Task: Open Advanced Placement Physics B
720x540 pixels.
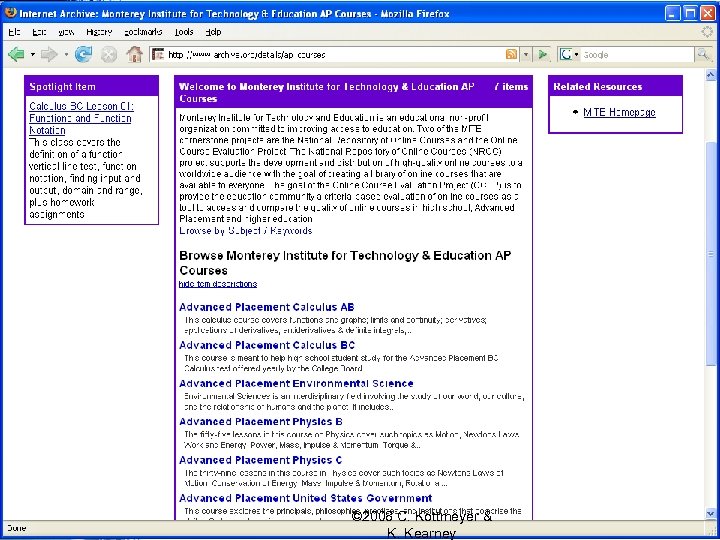Action: 261,422
